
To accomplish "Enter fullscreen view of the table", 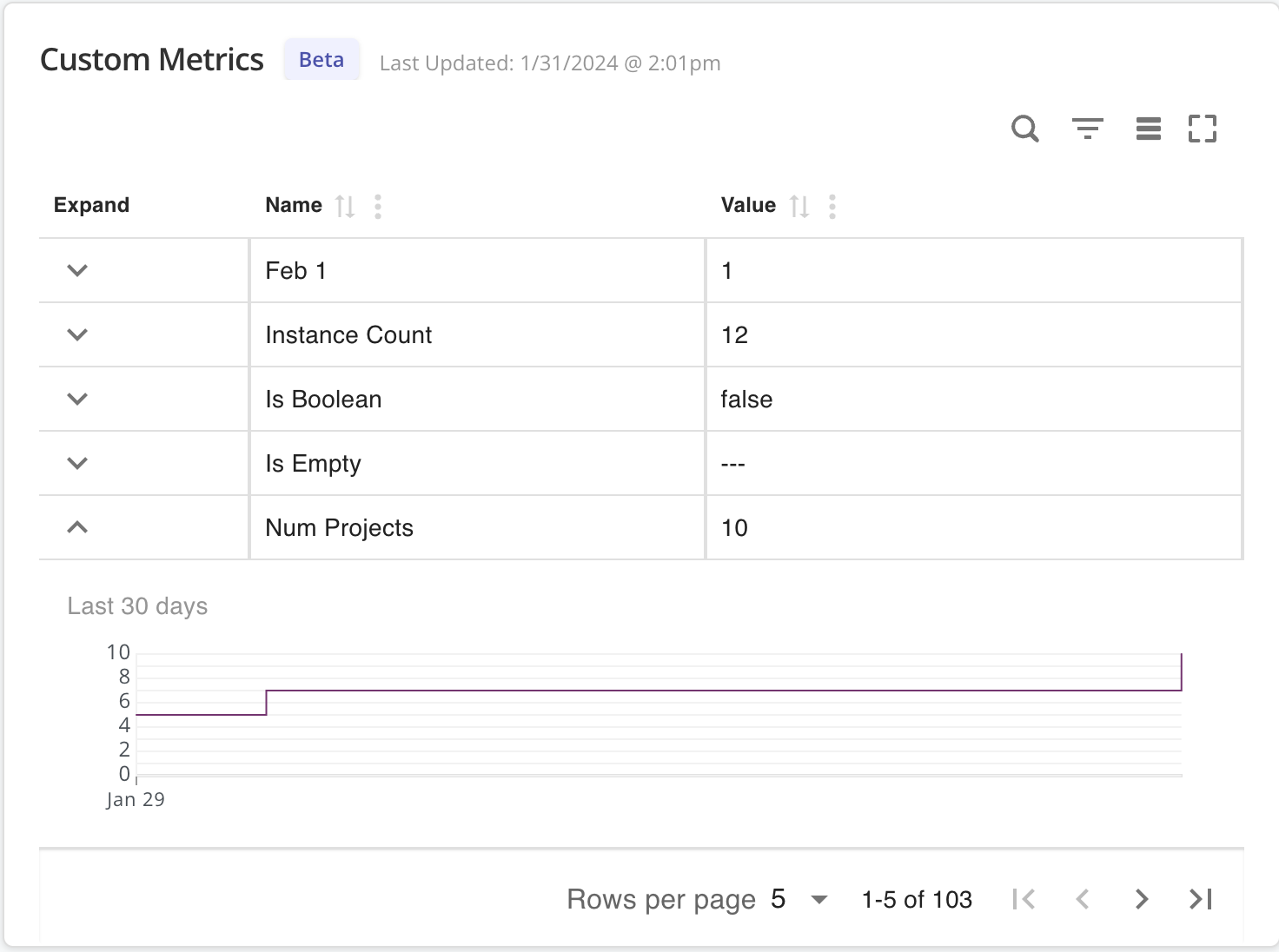I will (x=1203, y=128).
